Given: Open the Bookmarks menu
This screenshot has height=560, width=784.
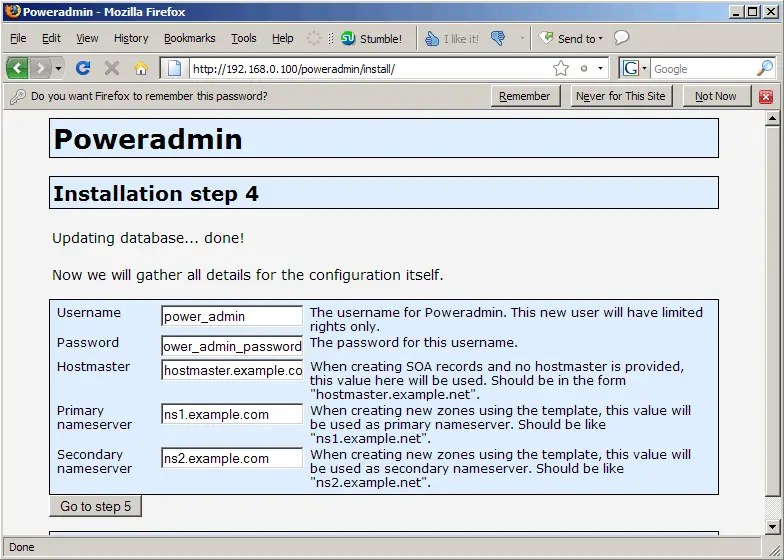Looking at the screenshot, I should coord(190,38).
